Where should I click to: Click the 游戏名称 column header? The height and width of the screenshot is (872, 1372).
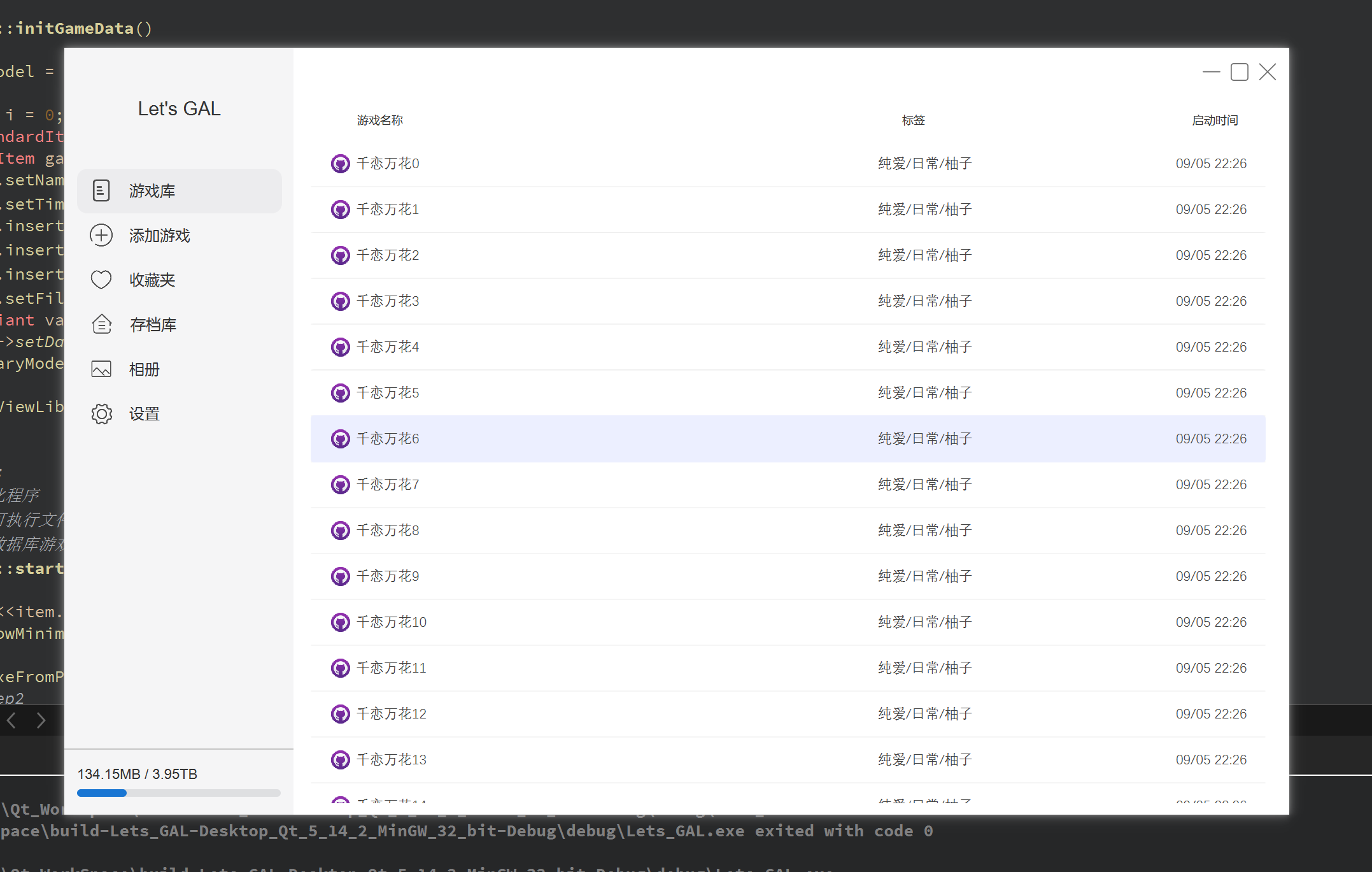[x=379, y=120]
